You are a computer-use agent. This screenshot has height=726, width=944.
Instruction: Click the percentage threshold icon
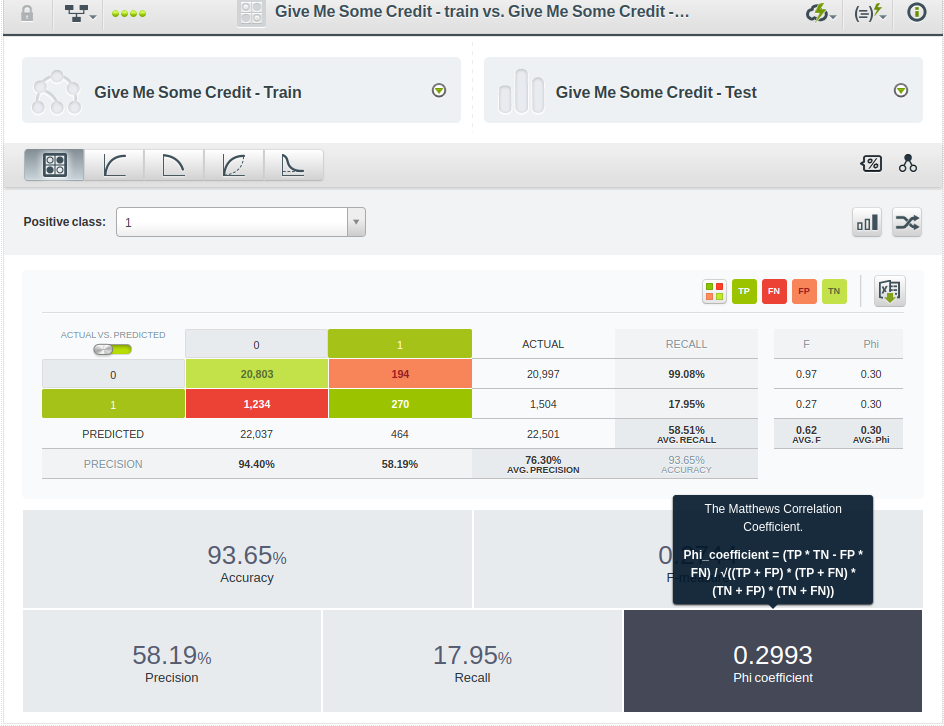tap(871, 164)
